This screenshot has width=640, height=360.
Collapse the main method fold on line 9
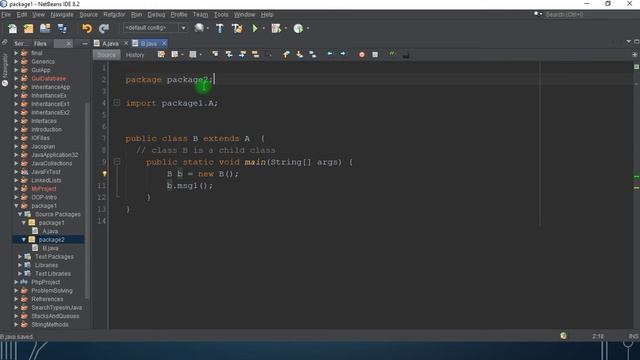pos(117,162)
